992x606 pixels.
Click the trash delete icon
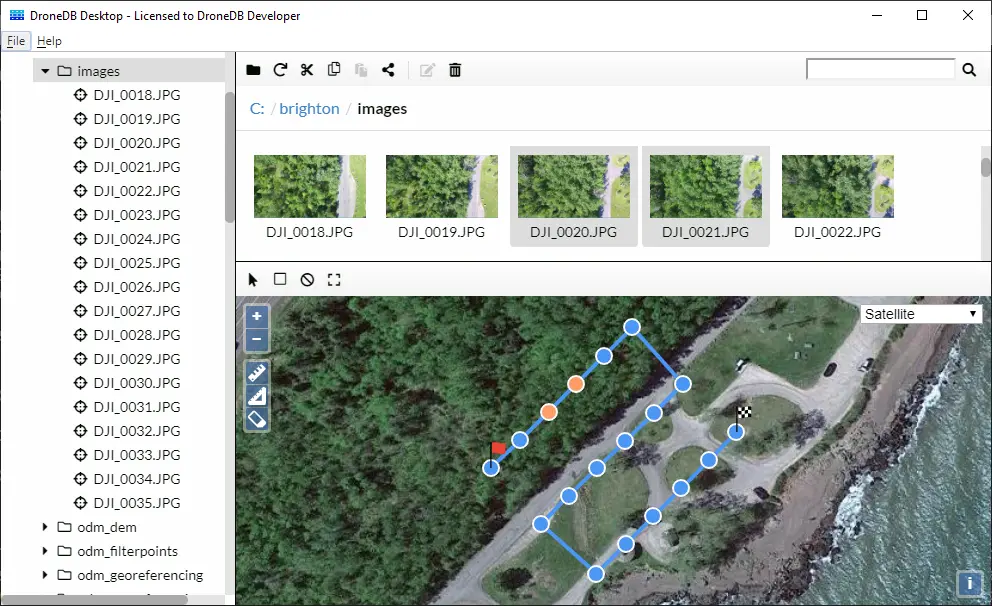[x=455, y=70]
